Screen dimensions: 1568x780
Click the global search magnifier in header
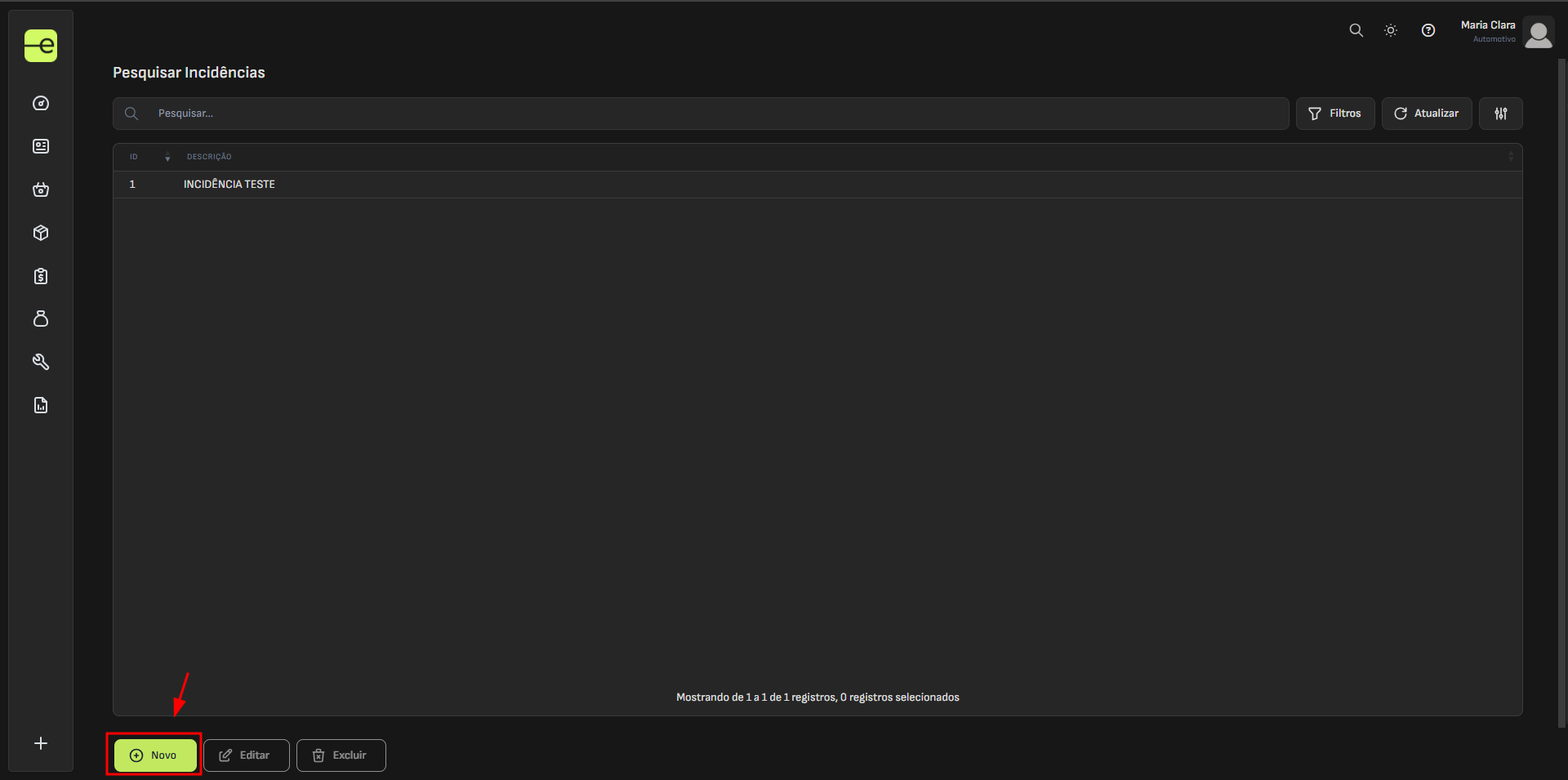click(1356, 30)
